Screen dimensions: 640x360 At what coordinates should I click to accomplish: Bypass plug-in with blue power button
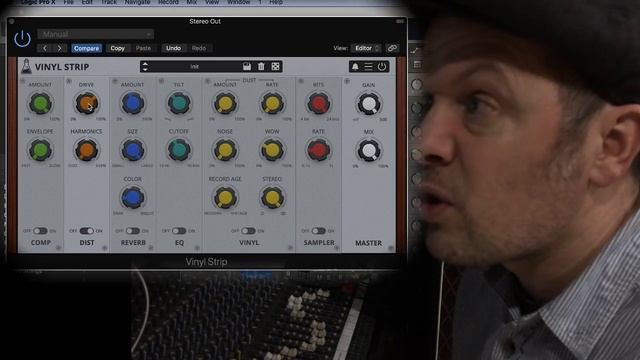click(x=22, y=39)
